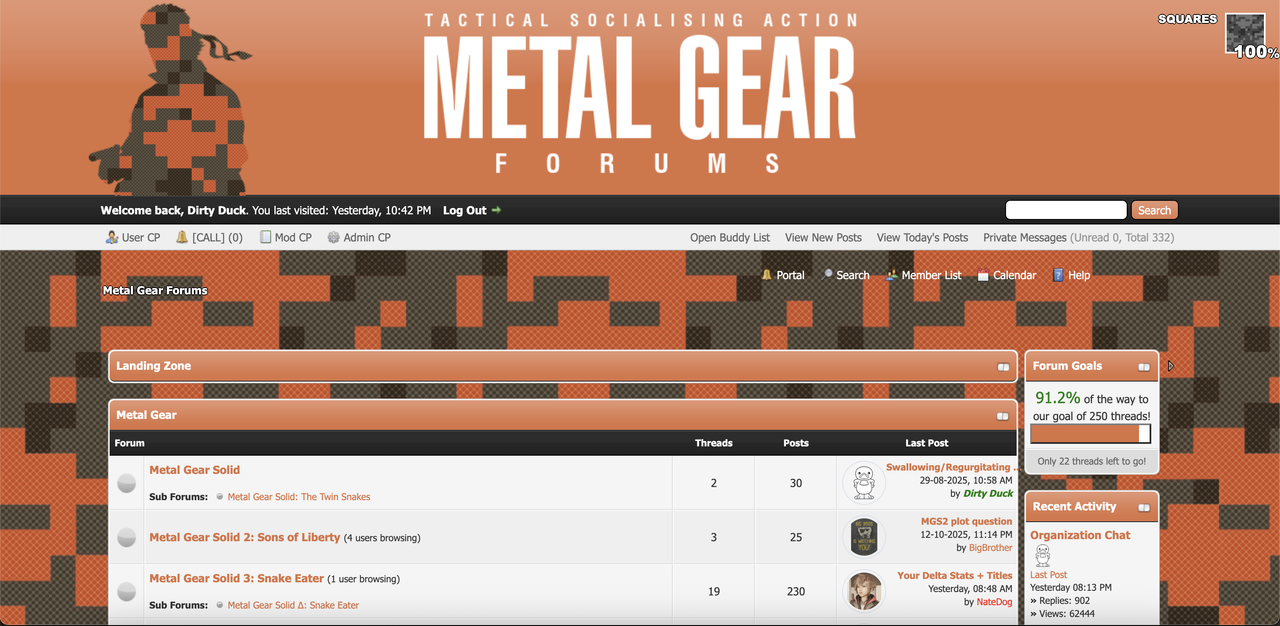Click Last Post link under Organization Chat
This screenshot has width=1280, height=626.
pos(1048,575)
